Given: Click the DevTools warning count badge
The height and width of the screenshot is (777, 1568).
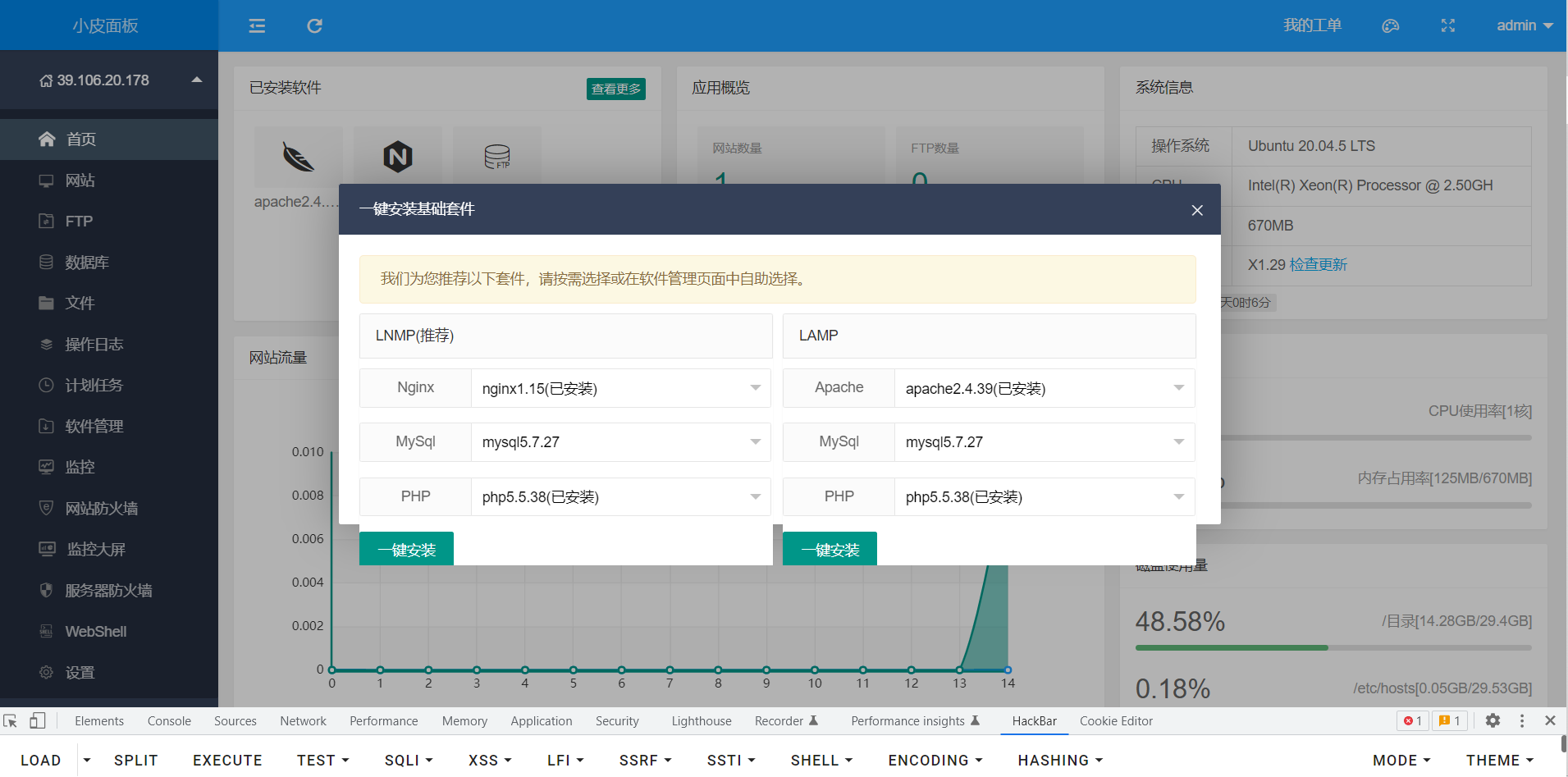Looking at the screenshot, I should [x=1450, y=720].
